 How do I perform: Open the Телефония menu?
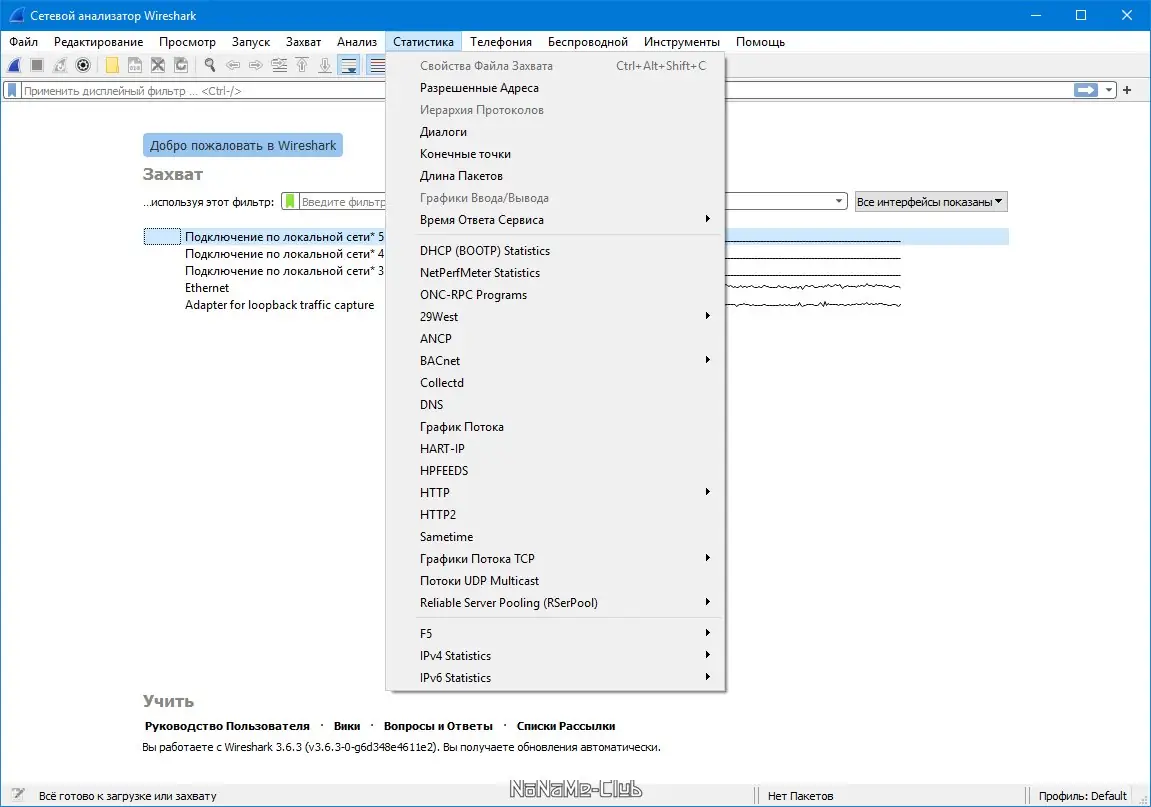501,42
